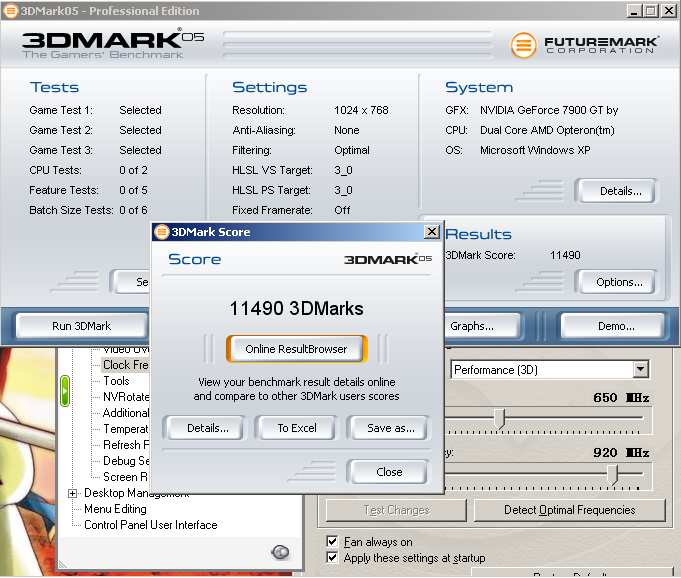Select the Clock Frequency tree item
The height and width of the screenshot is (578, 681).
126,365
